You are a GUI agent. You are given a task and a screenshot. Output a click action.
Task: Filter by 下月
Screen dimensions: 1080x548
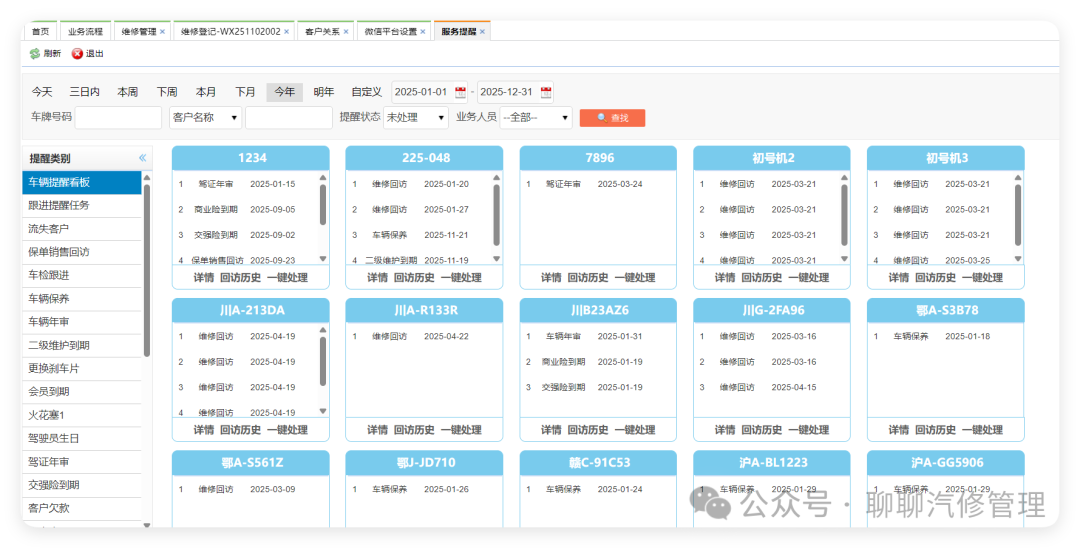pos(245,92)
